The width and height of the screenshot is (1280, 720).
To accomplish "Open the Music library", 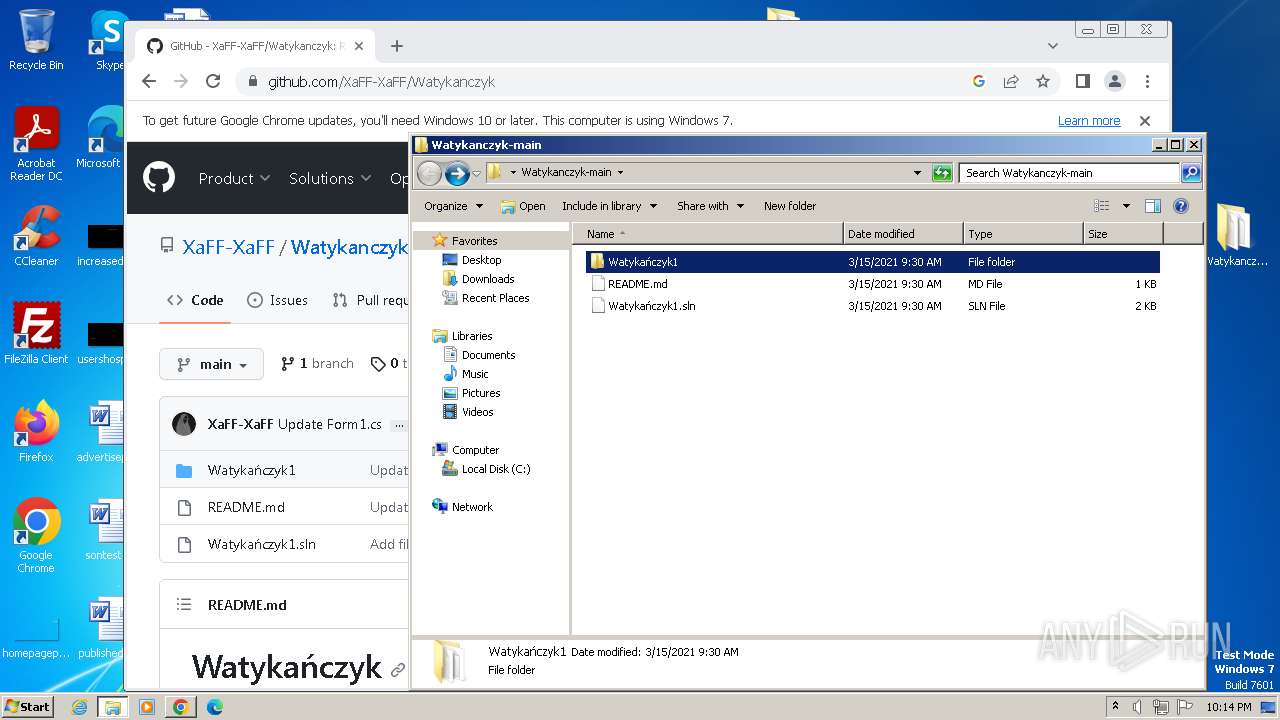I will point(475,374).
